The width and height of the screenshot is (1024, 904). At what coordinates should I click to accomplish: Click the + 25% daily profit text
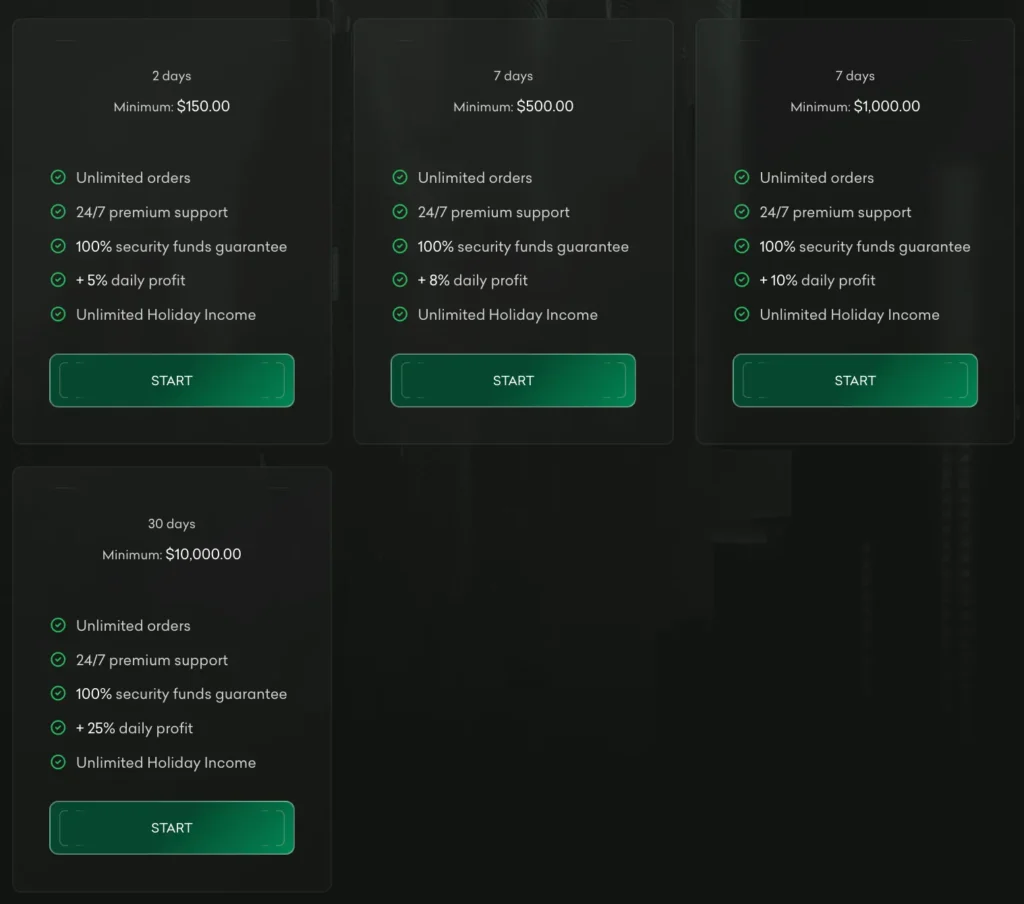(x=134, y=728)
